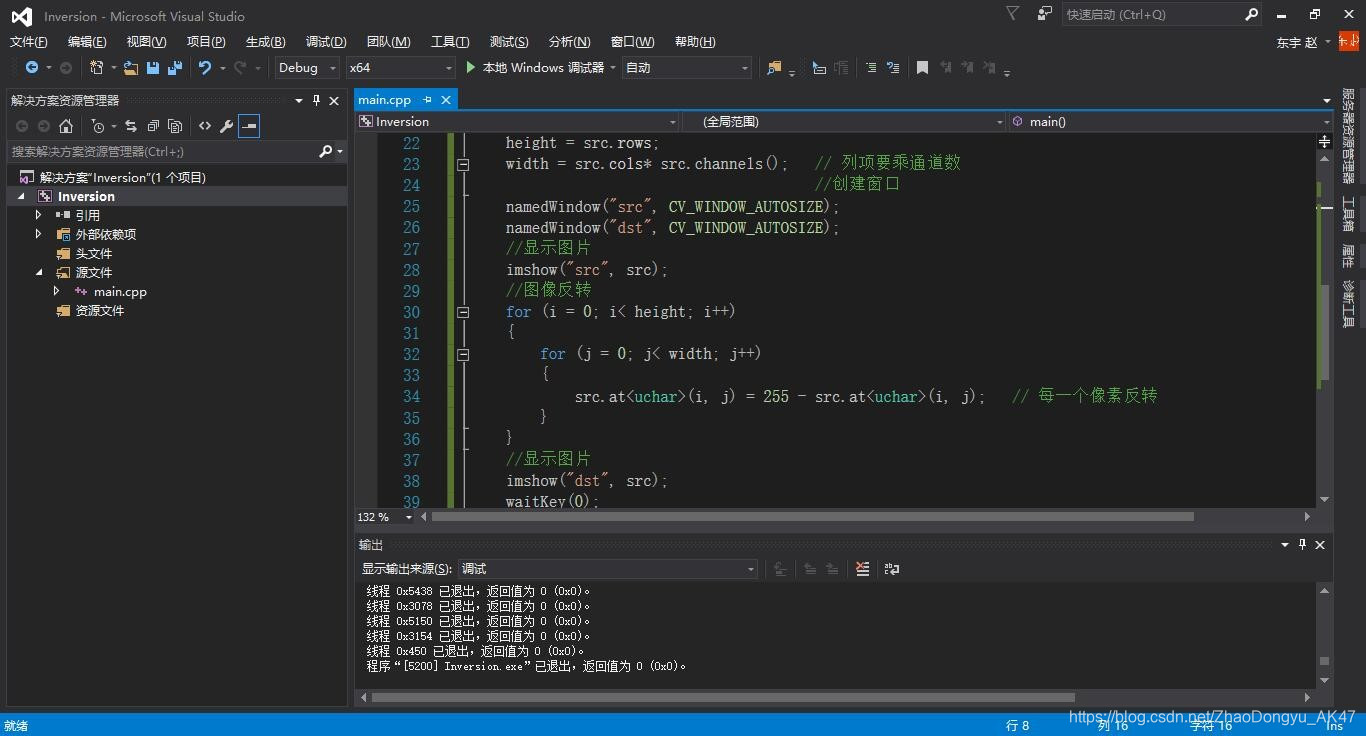Click the Solution Explorer search magnifier icon
Screen dimensions: 1366x736
325,151
